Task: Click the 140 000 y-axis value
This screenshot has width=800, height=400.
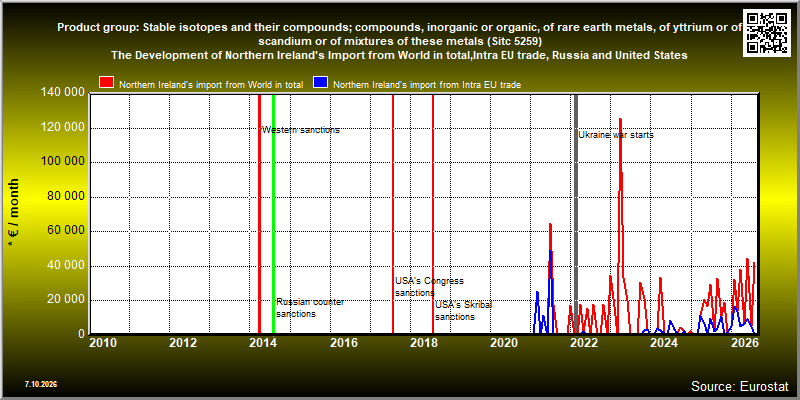Action: [62, 93]
